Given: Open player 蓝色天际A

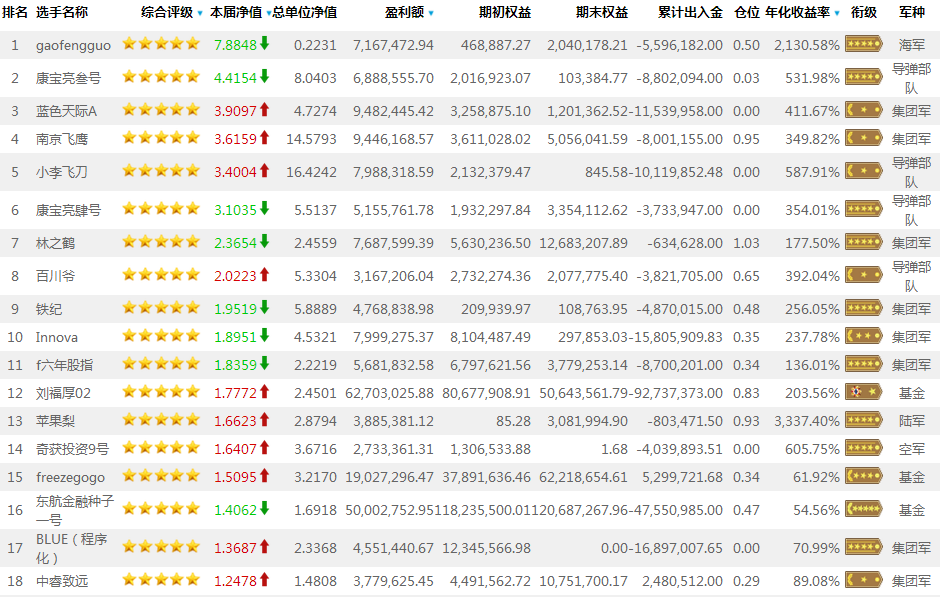Looking at the screenshot, I should pyautogui.click(x=66, y=111).
